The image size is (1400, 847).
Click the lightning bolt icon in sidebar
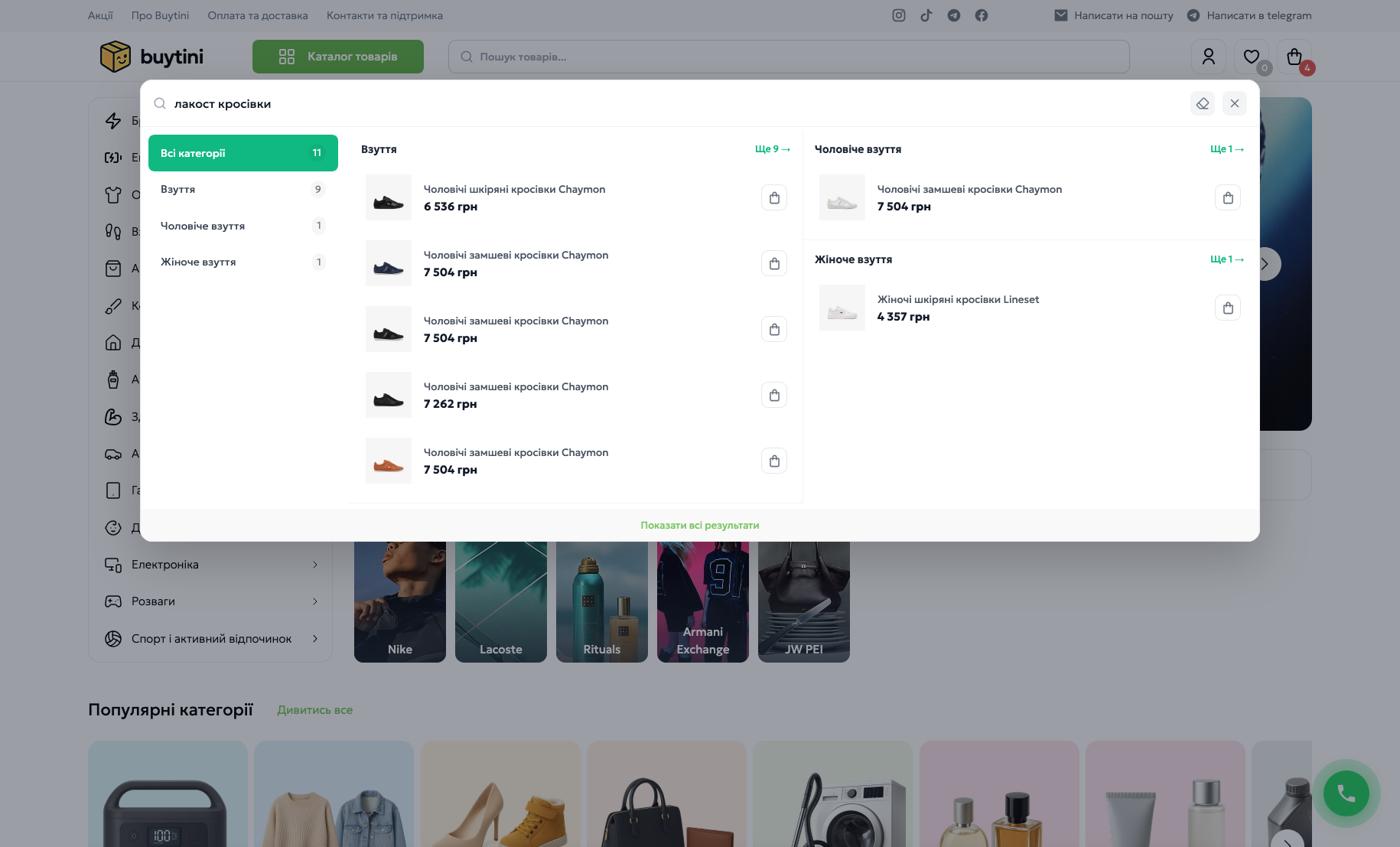[113, 120]
